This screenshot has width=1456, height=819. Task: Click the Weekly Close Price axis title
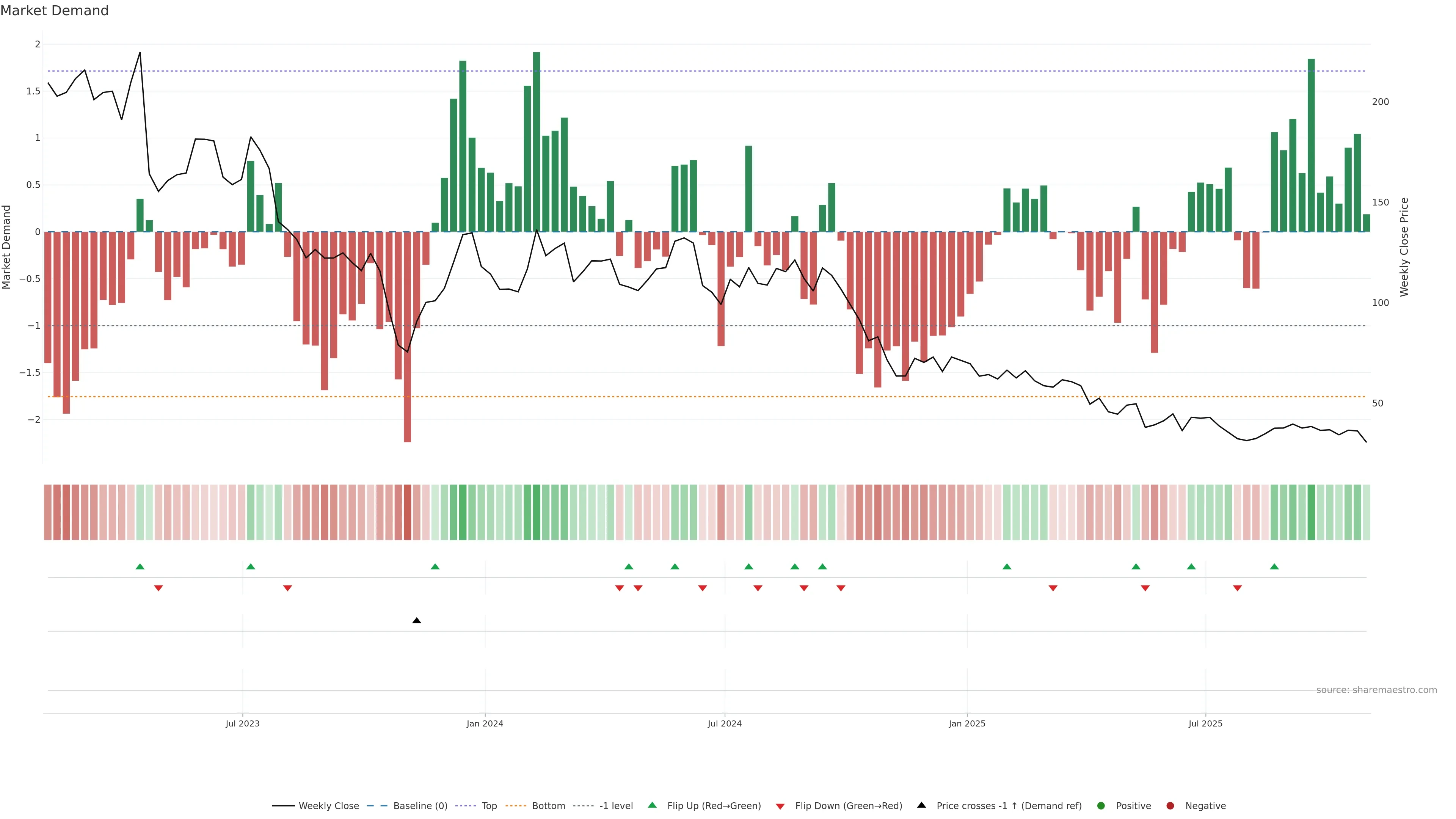(1404, 247)
